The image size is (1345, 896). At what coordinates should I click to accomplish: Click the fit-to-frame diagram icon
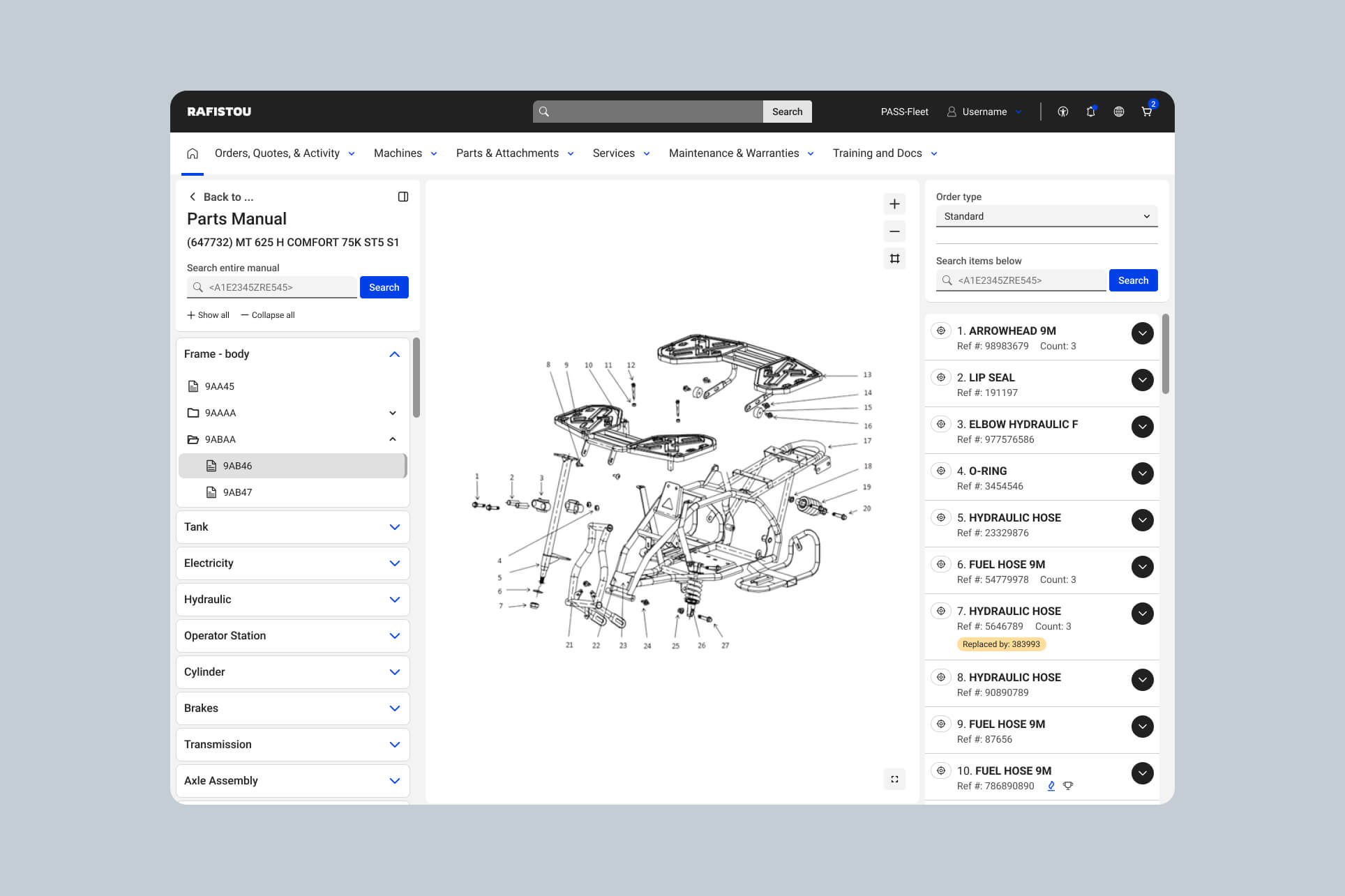click(x=894, y=259)
